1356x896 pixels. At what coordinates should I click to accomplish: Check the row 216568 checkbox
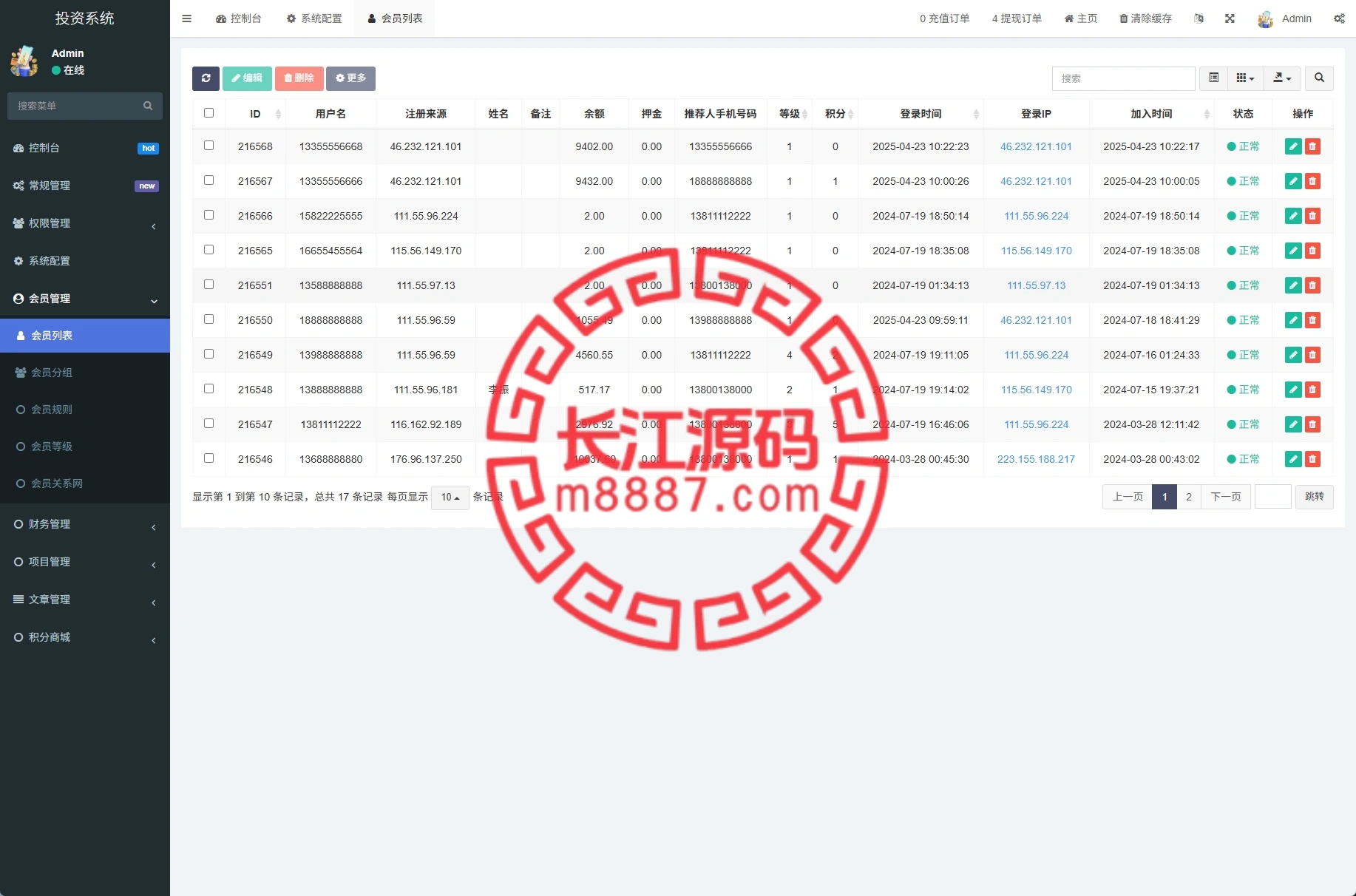[x=209, y=146]
